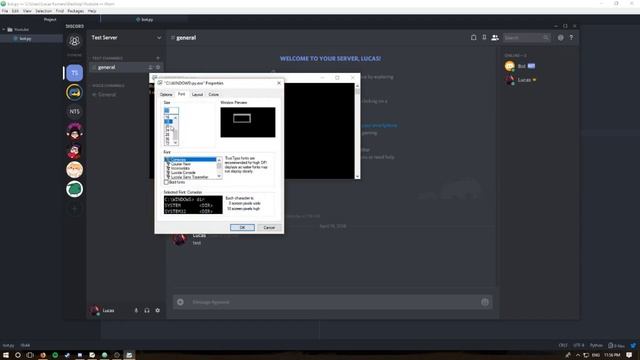Attach file plus in message box
640x360 pixels.
coord(180,302)
